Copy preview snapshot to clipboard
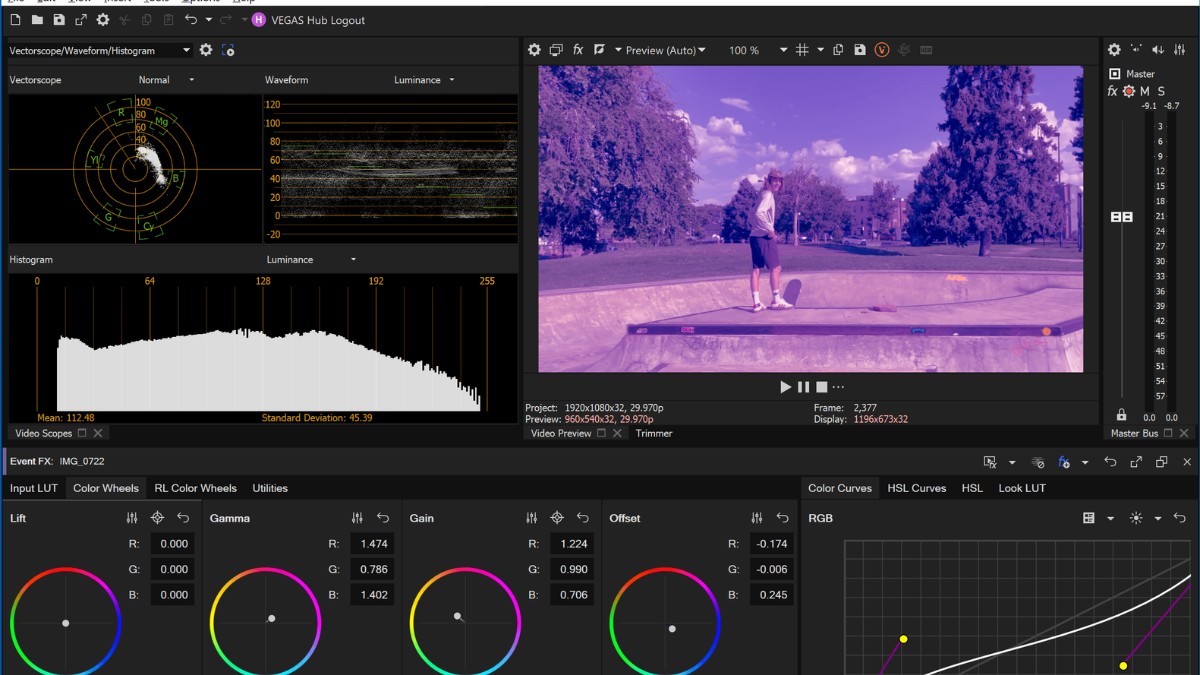Viewport: 1200px width, 675px height. (838, 50)
